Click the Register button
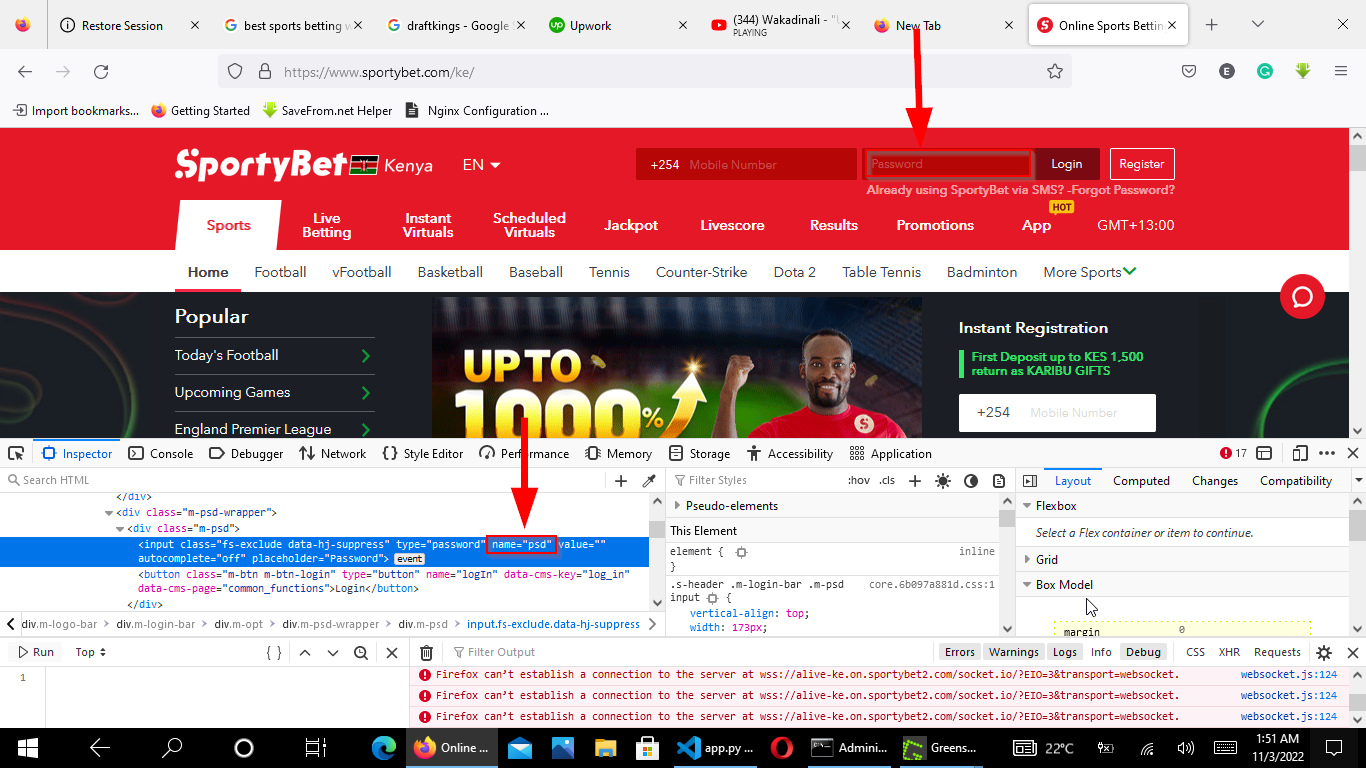Image resolution: width=1366 pixels, height=768 pixels. (x=1142, y=164)
